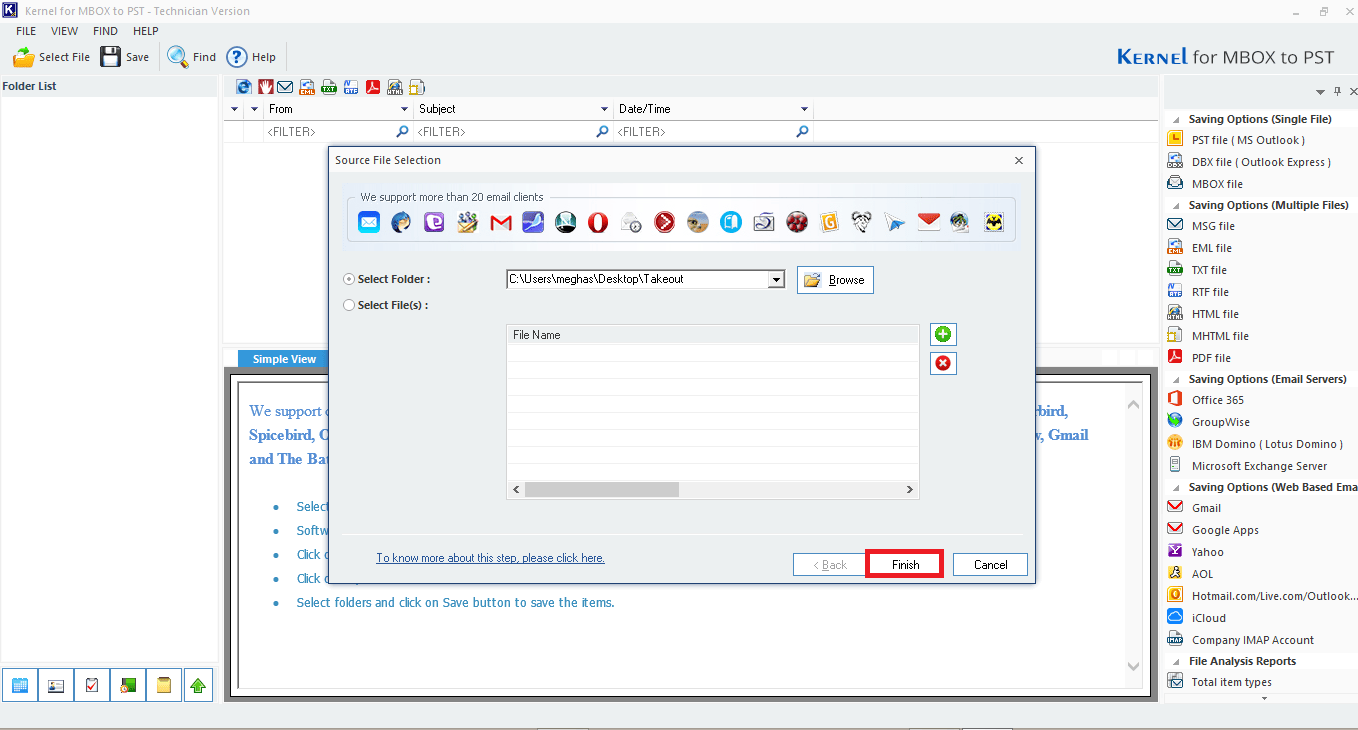This screenshot has width=1358, height=730.
Task: Click the Browse button
Action: point(835,280)
